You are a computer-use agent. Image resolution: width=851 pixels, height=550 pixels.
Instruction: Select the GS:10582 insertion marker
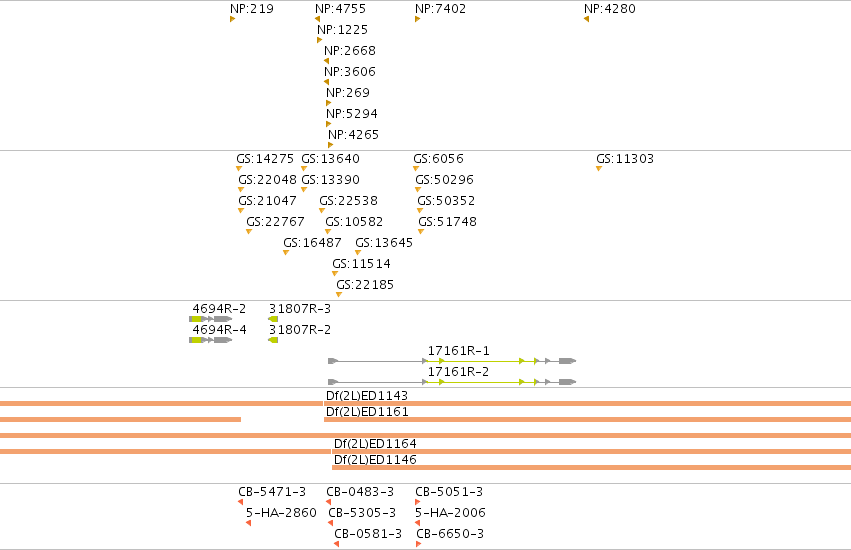click(x=328, y=232)
